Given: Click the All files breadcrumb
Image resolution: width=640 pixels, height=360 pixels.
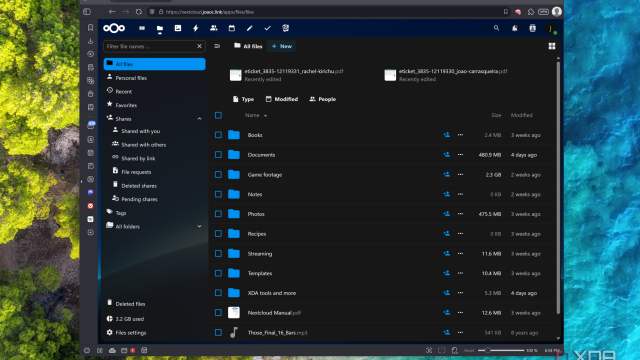Looking at the screenshot, I should 248,46.
